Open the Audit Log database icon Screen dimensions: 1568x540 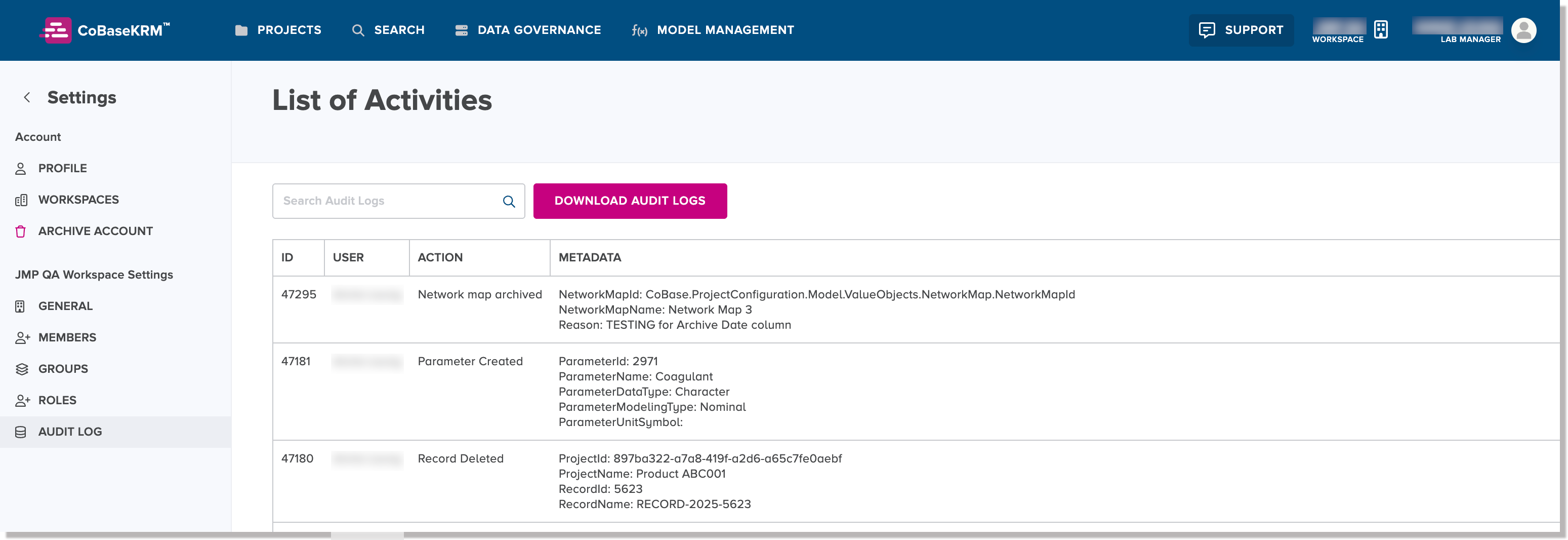[22, 432]
